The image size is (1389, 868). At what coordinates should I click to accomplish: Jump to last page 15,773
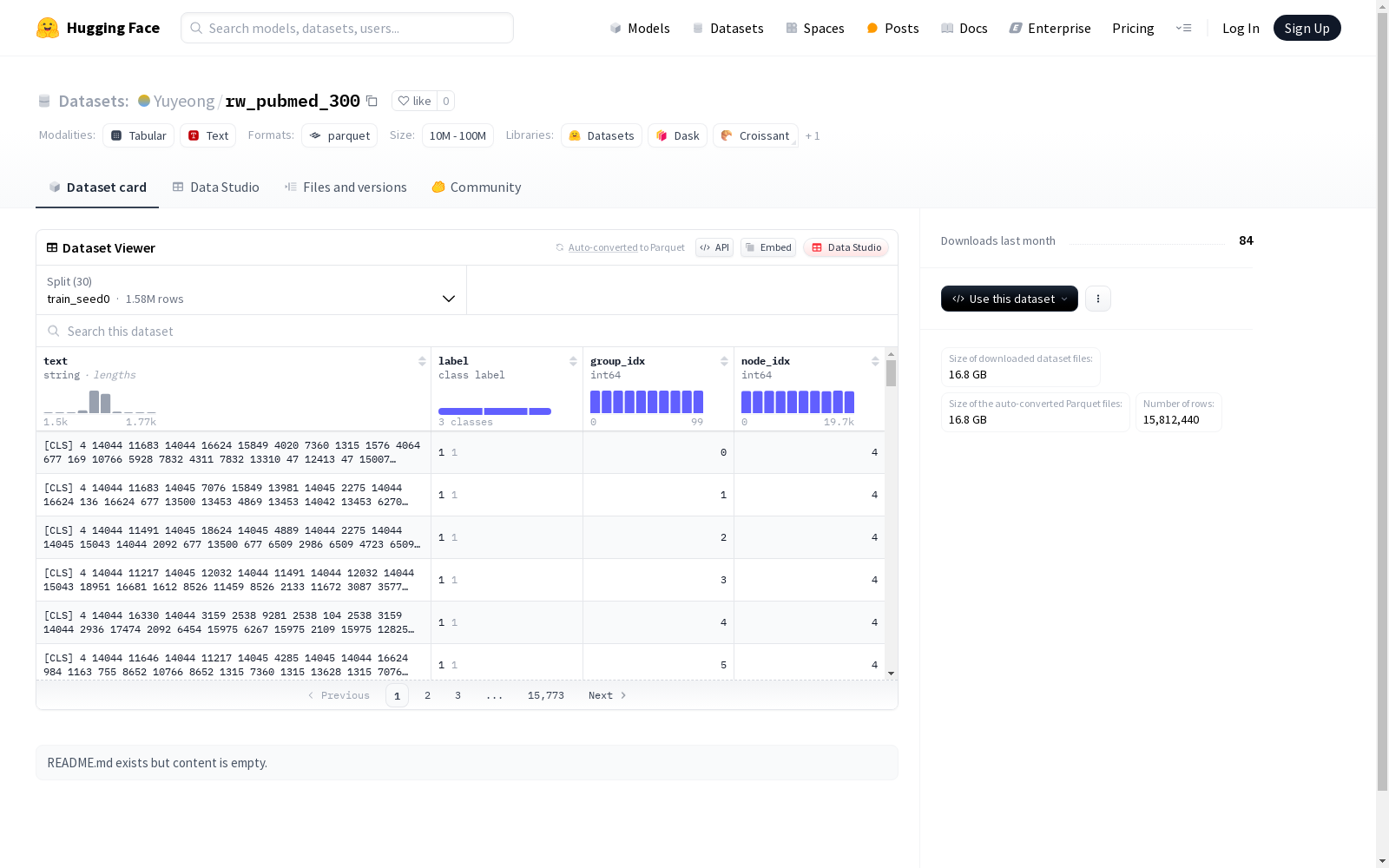coord(546,695)
